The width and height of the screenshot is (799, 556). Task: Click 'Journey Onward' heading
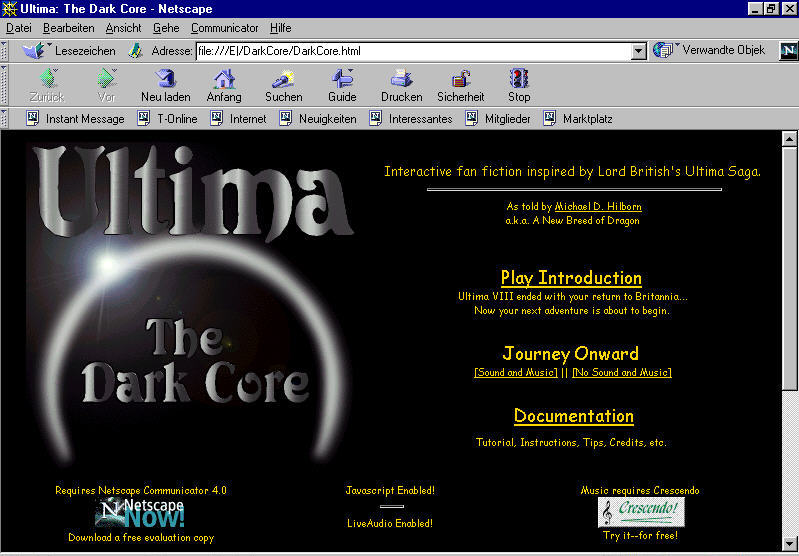click(x=571, y=354)
